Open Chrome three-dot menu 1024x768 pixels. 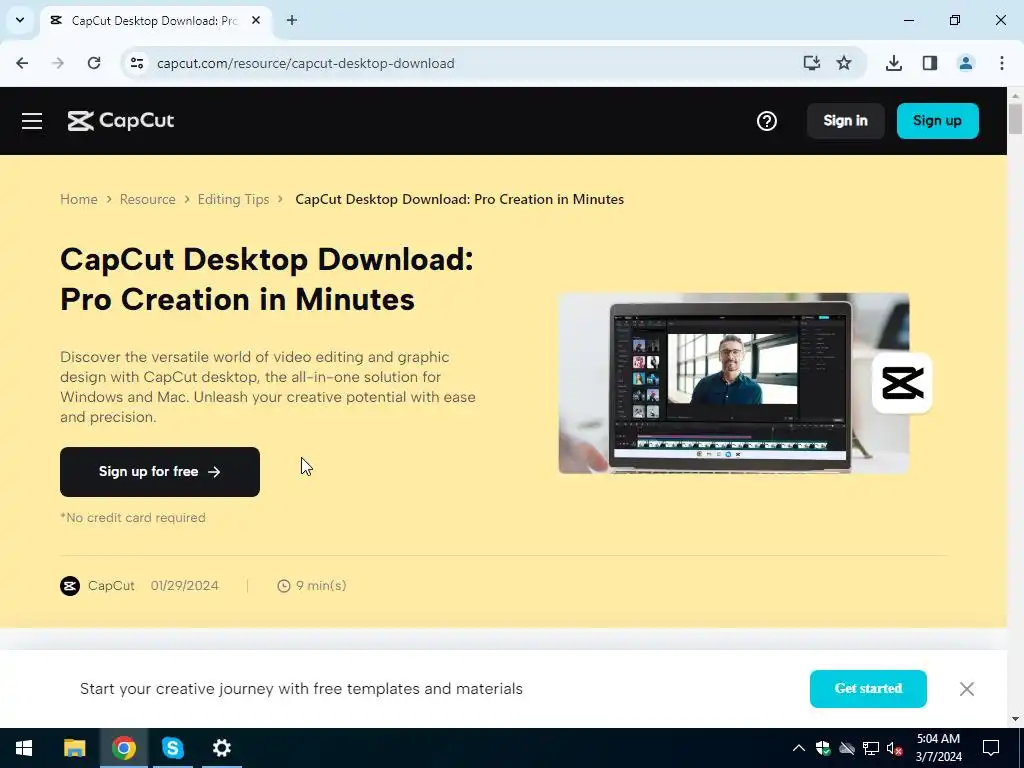1002,63
